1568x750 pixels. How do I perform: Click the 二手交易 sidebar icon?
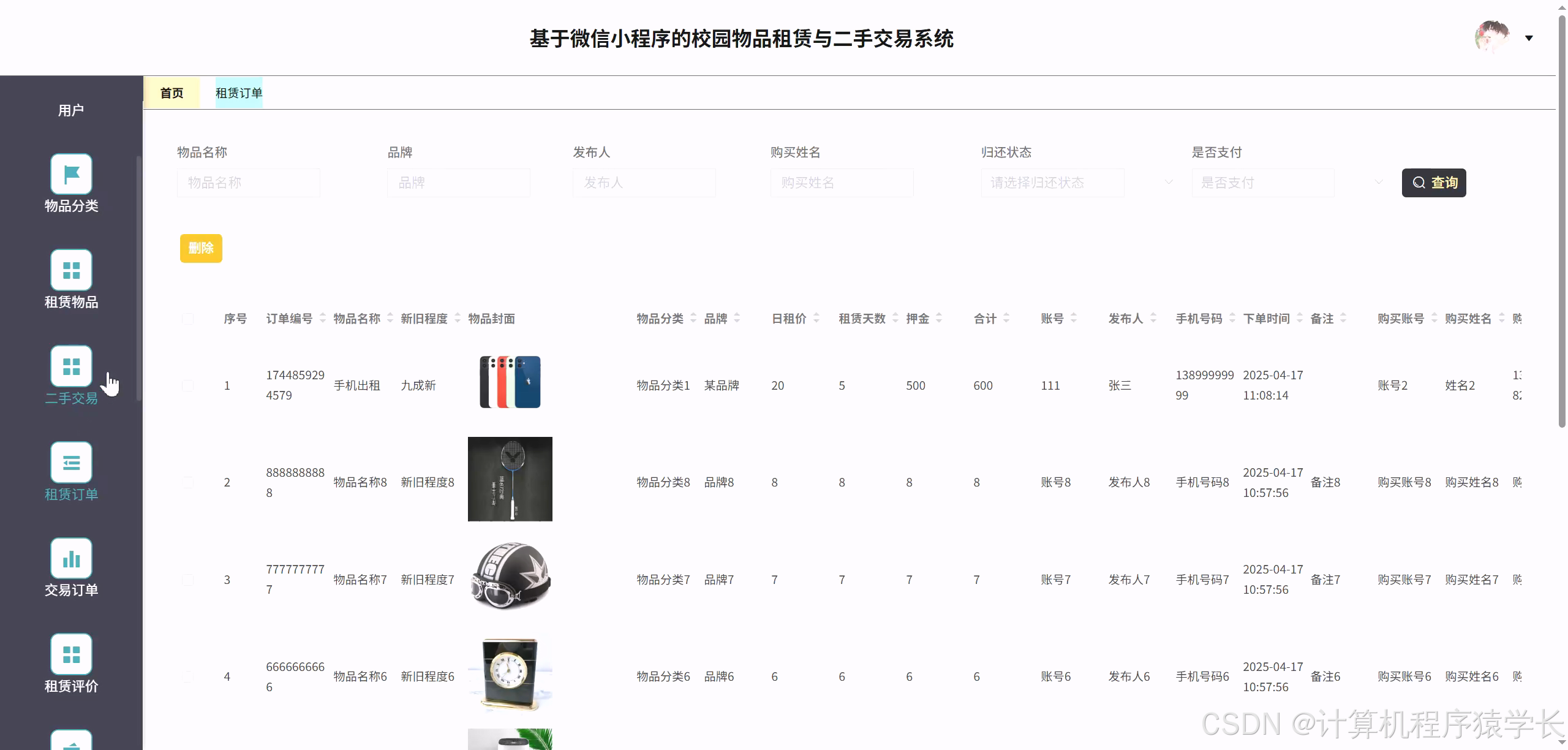(x=71, y=365)
